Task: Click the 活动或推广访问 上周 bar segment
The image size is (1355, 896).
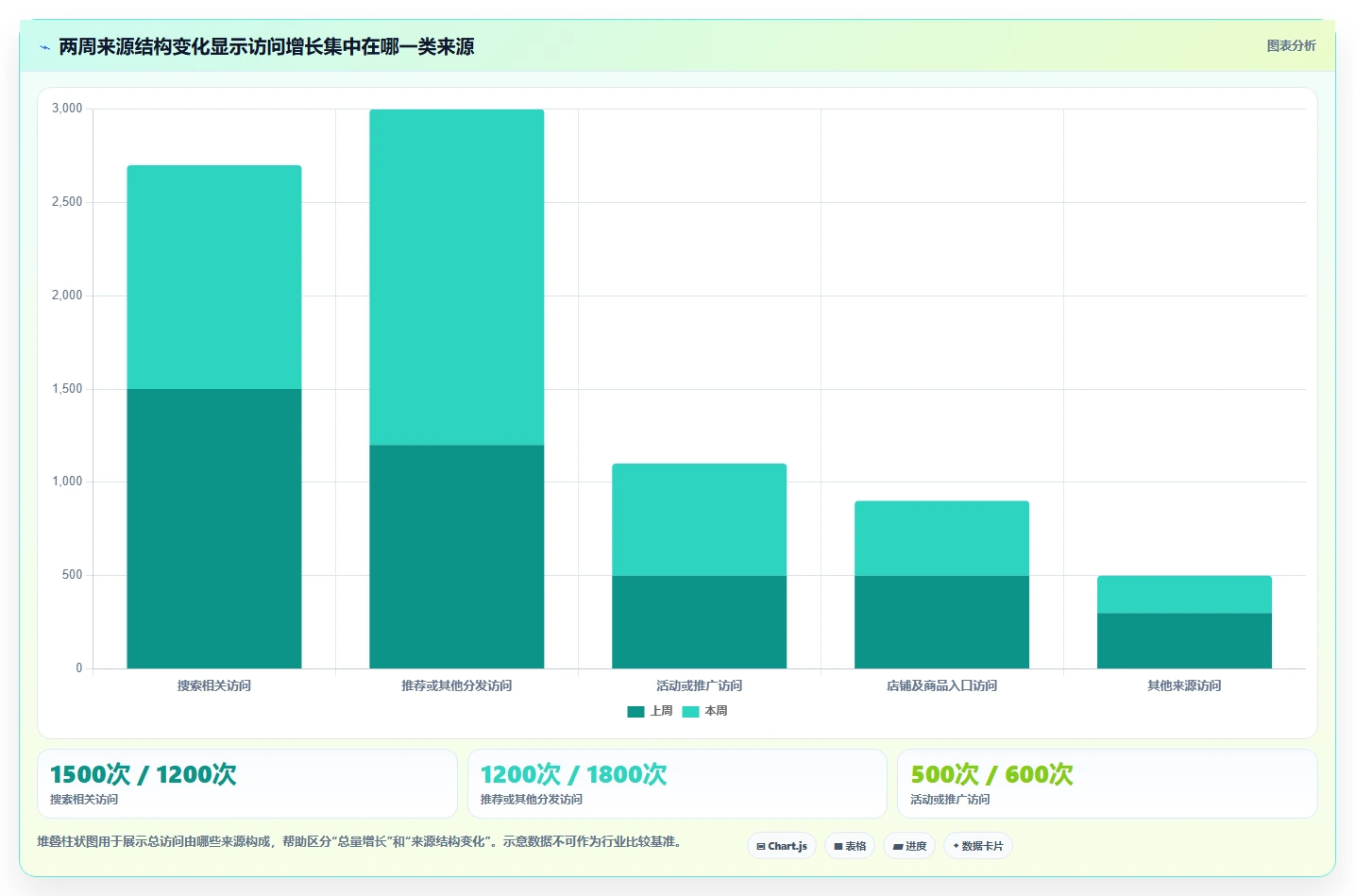Action: click(x=700, y=622)
